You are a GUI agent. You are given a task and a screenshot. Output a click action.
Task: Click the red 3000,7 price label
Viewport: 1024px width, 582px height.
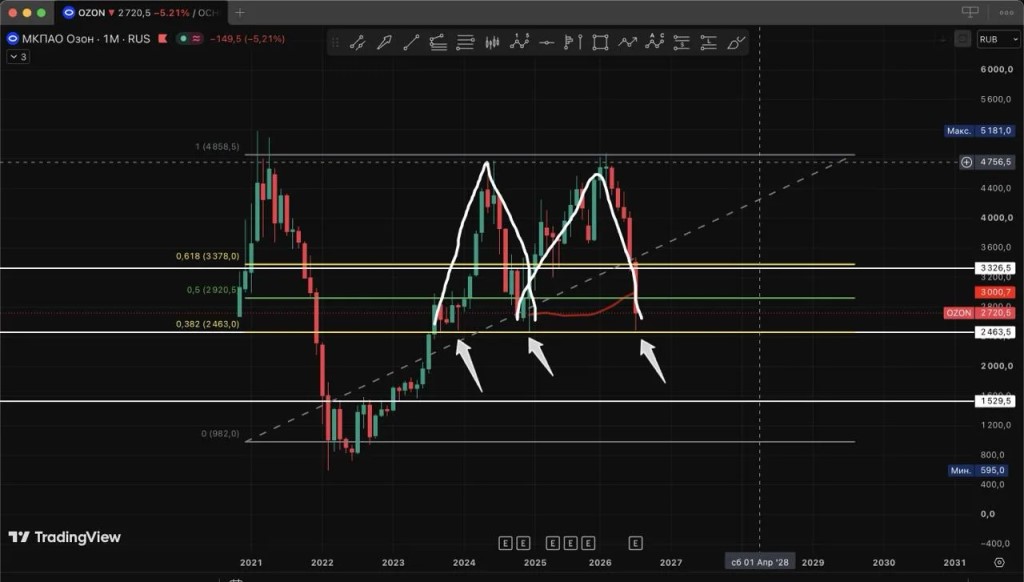pos(995,292)
